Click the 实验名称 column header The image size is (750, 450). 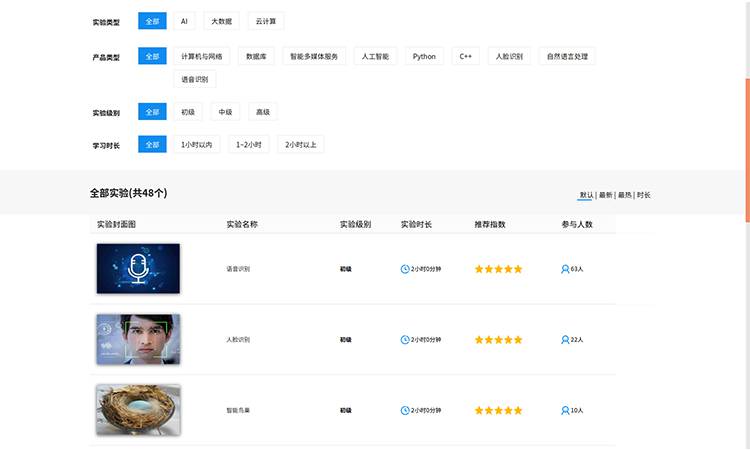pyautogui.click(x=242, y=224)
